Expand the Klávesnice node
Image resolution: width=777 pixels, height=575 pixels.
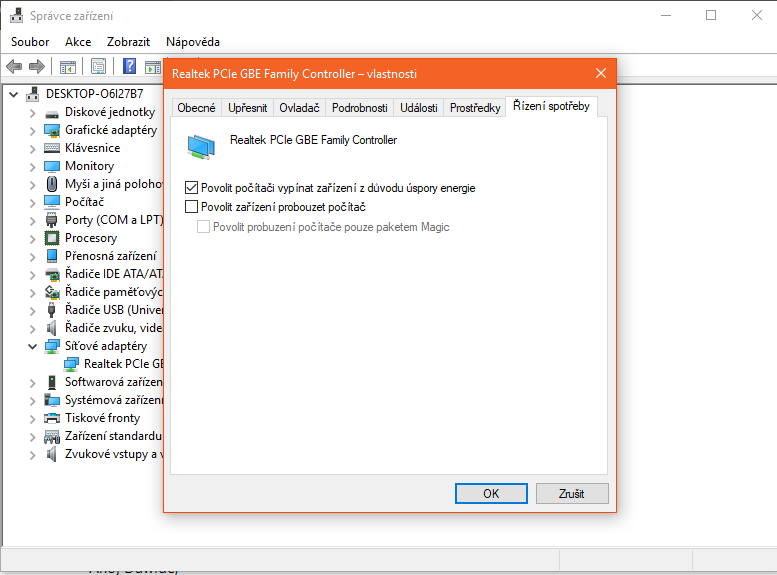32,149
